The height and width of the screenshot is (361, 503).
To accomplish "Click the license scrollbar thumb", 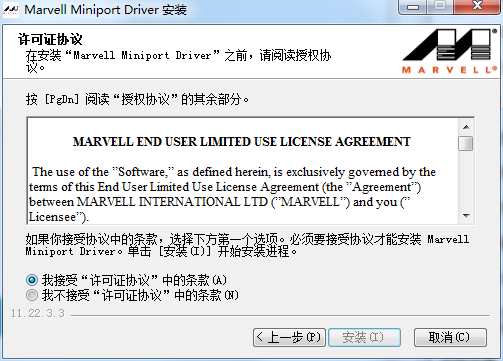I will [x=466, y=143].
